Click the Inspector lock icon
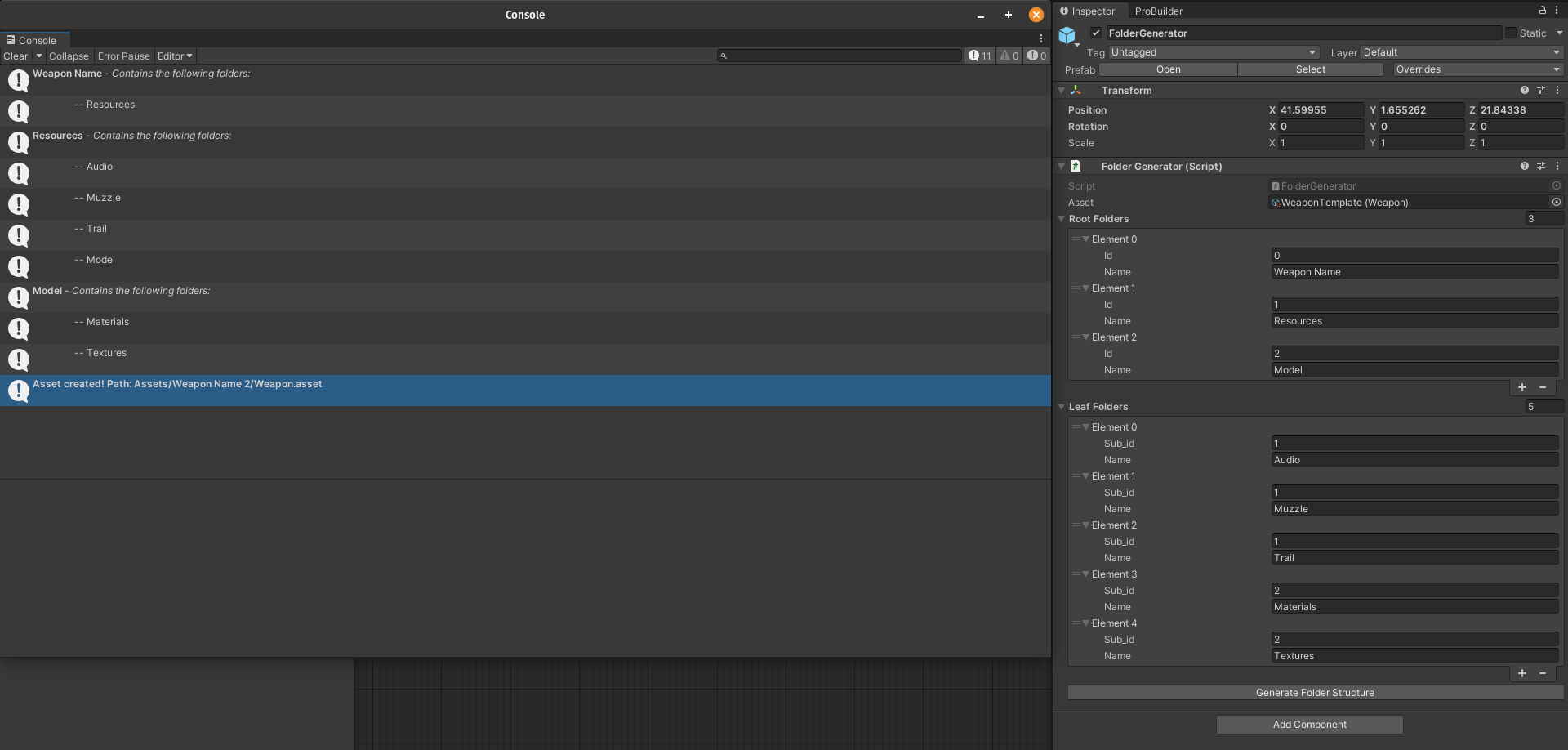 pos(1542,11)
